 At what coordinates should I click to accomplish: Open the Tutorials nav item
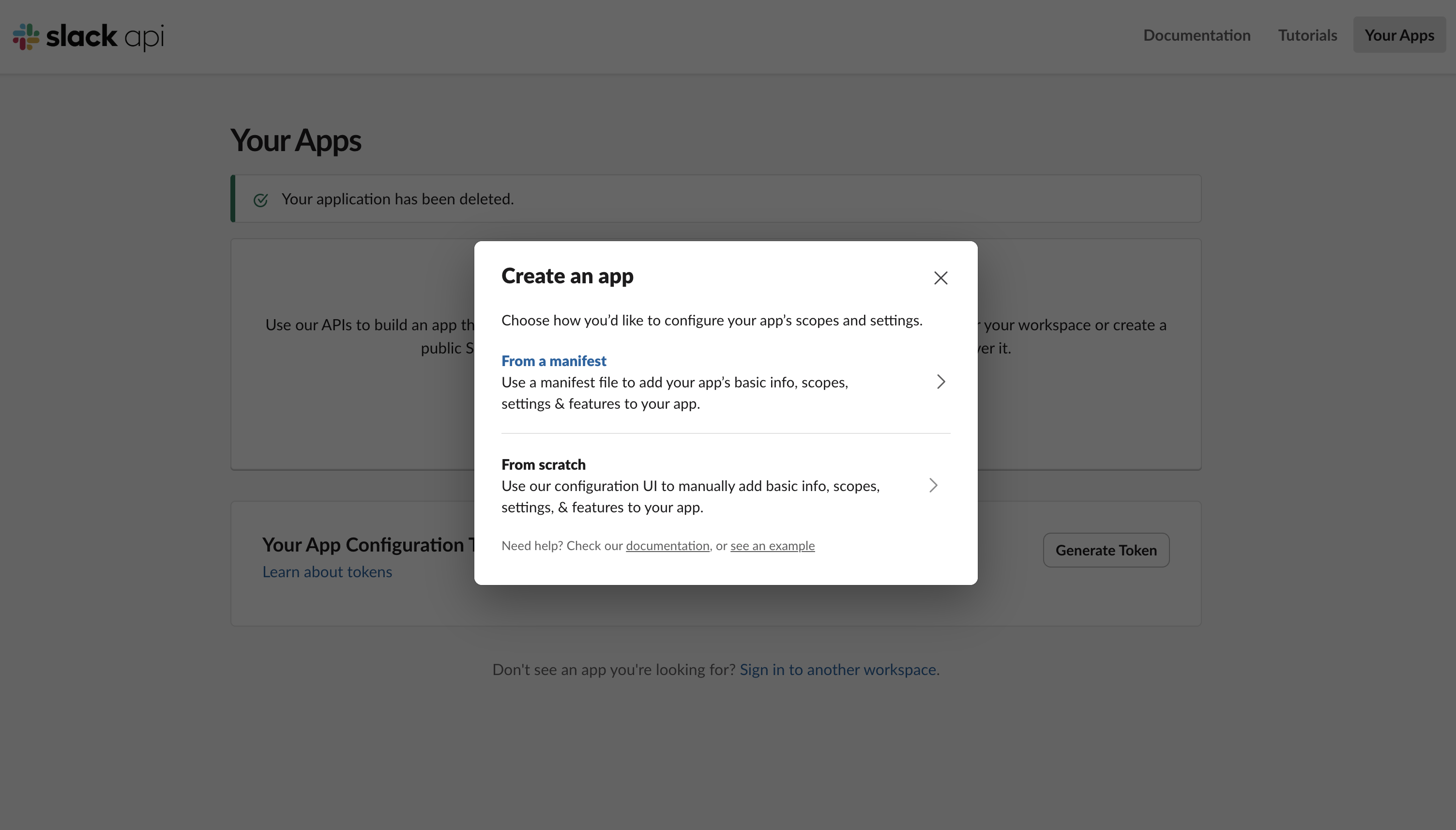(1307, 35)
